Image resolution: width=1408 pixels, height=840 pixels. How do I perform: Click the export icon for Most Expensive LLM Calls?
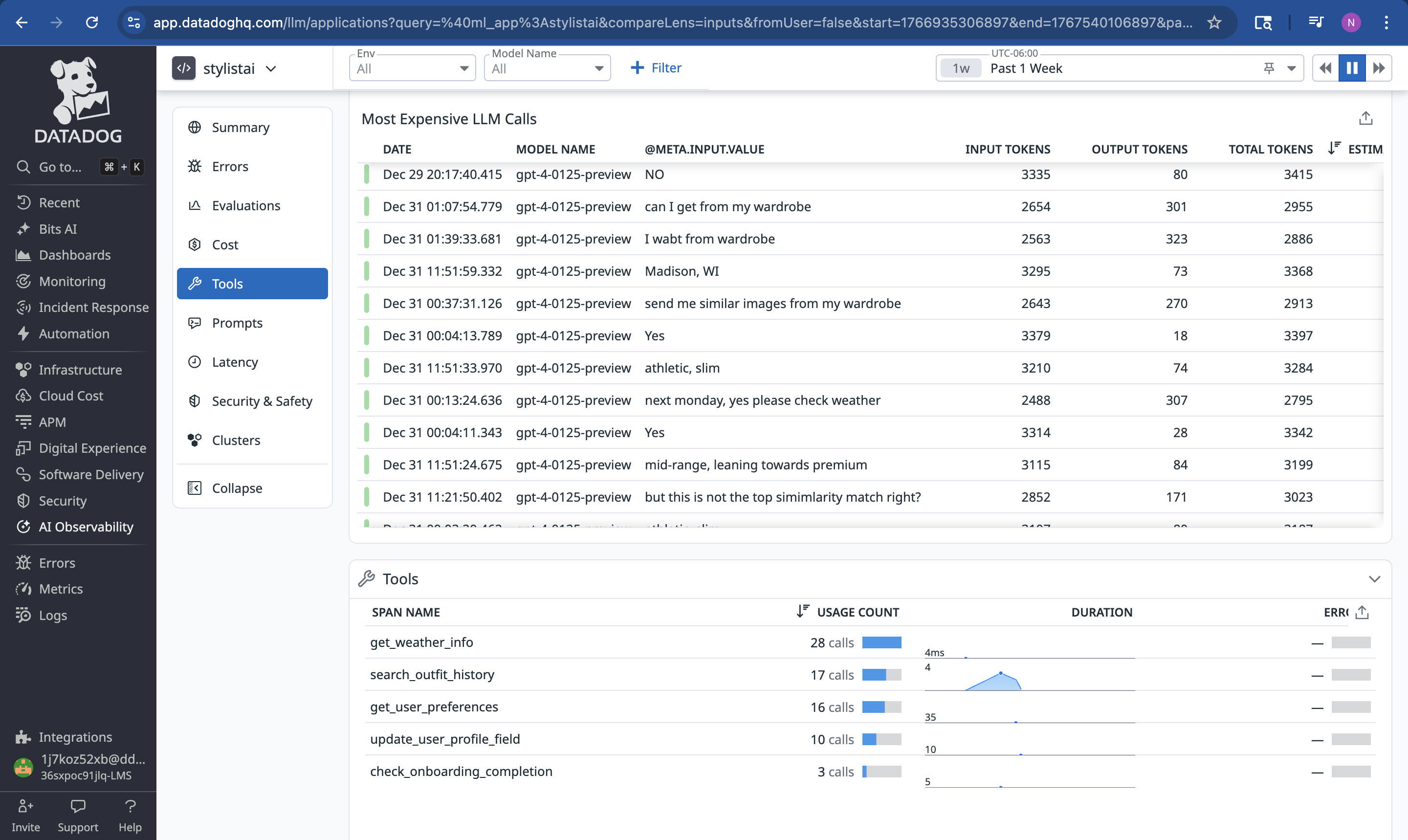click(x=1365, y=118)
